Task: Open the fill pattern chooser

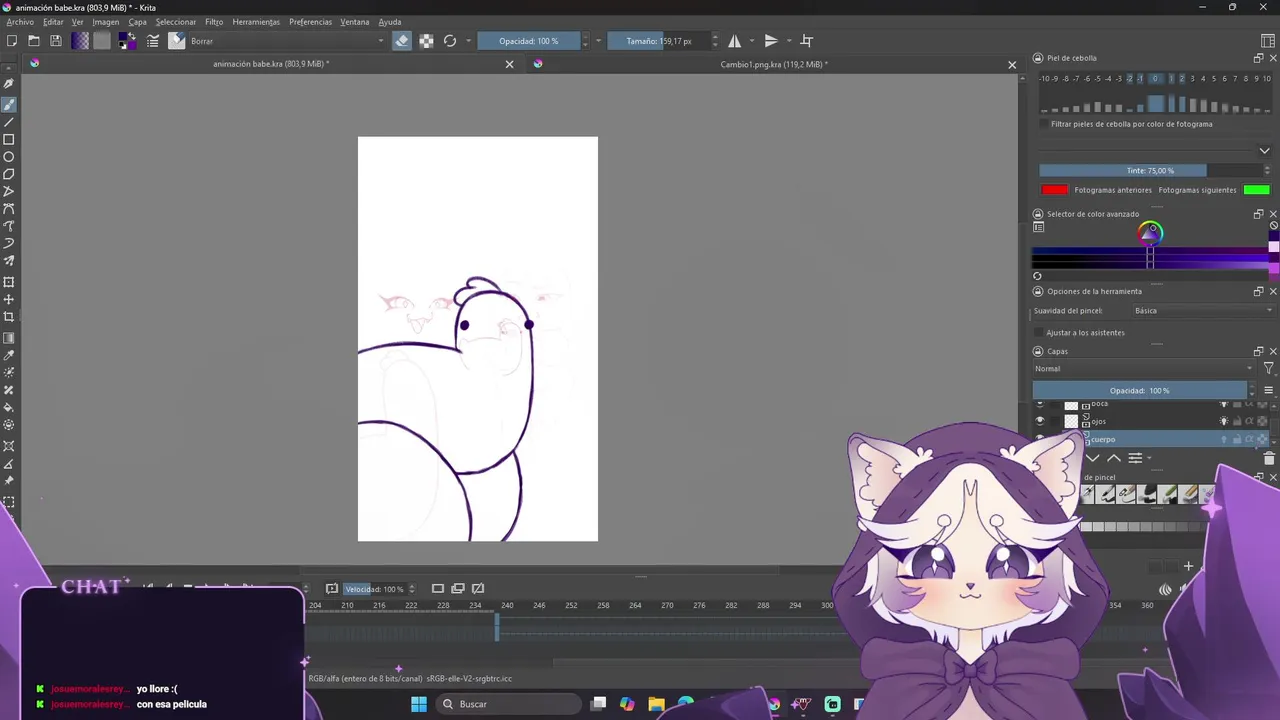Action: tap(102, 41)
